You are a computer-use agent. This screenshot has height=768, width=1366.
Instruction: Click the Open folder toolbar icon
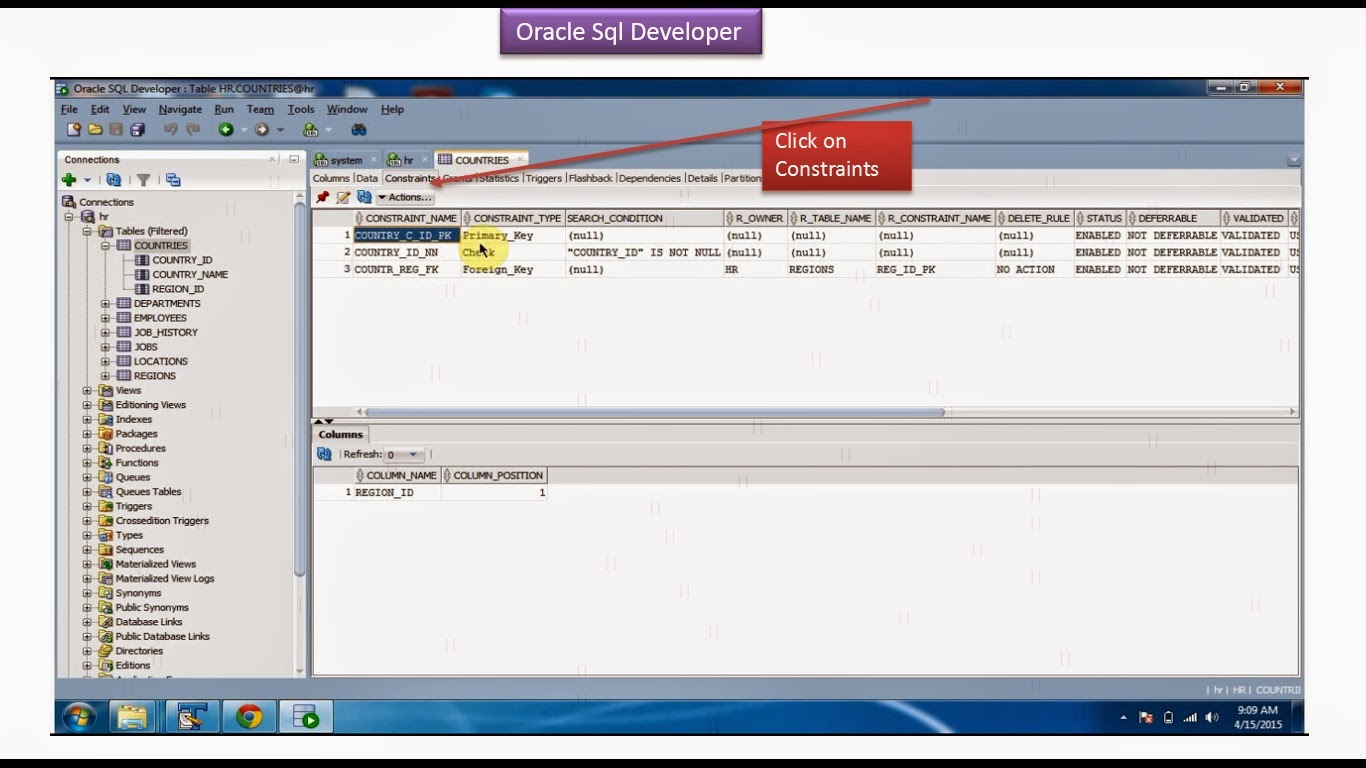pyautogui.click(x=95, y=129)
